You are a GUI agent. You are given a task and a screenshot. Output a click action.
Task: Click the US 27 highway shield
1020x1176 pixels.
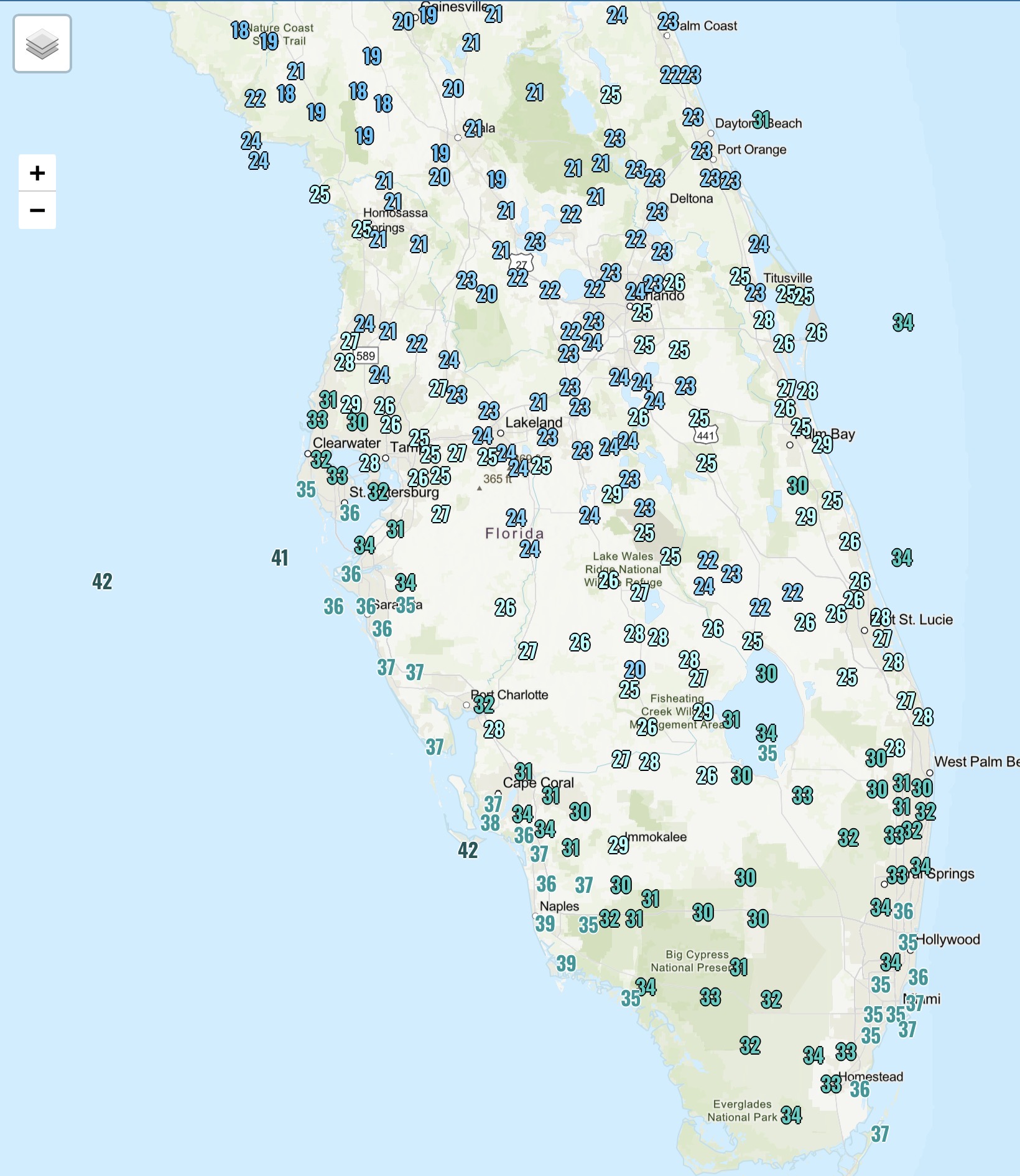pyautogui.click(x=522, y=264)
